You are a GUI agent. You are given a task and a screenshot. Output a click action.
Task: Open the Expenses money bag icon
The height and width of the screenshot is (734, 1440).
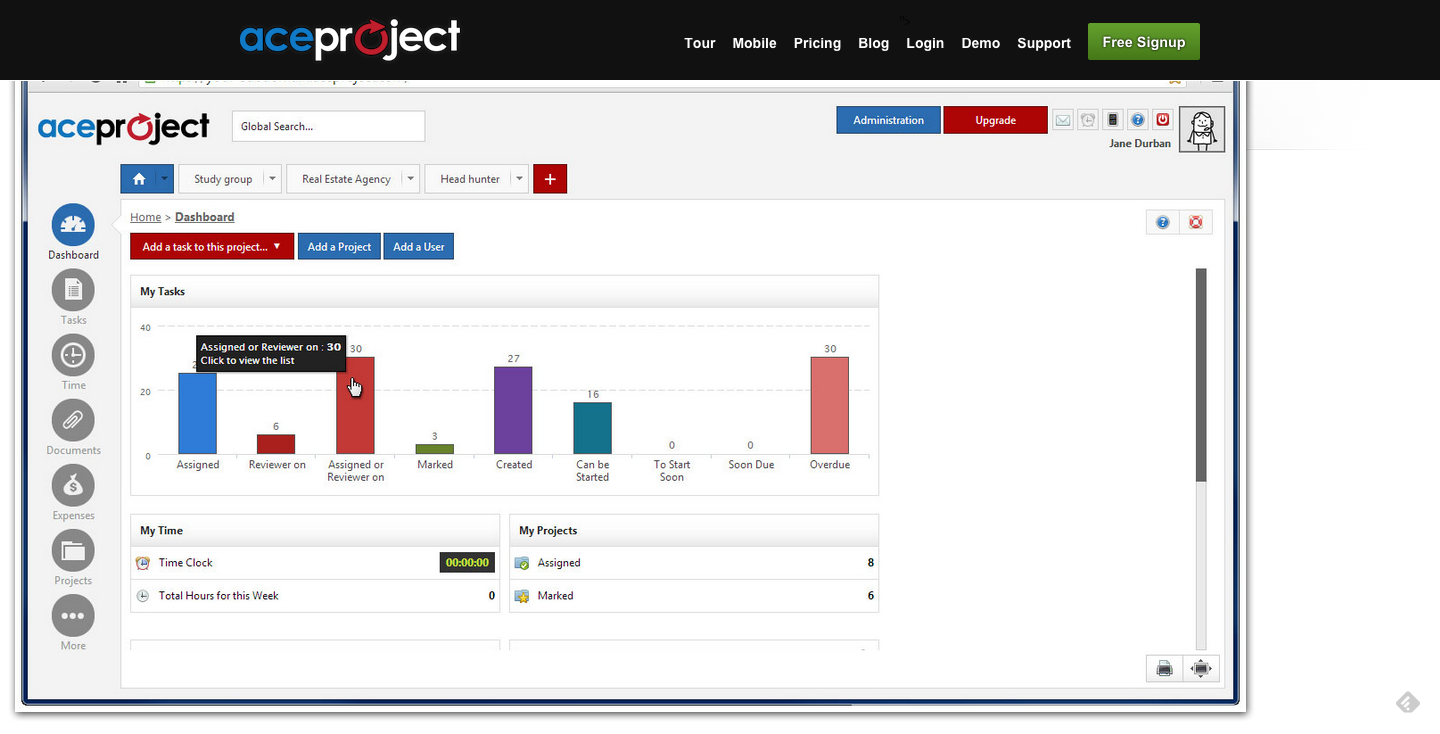click(73, 486)
